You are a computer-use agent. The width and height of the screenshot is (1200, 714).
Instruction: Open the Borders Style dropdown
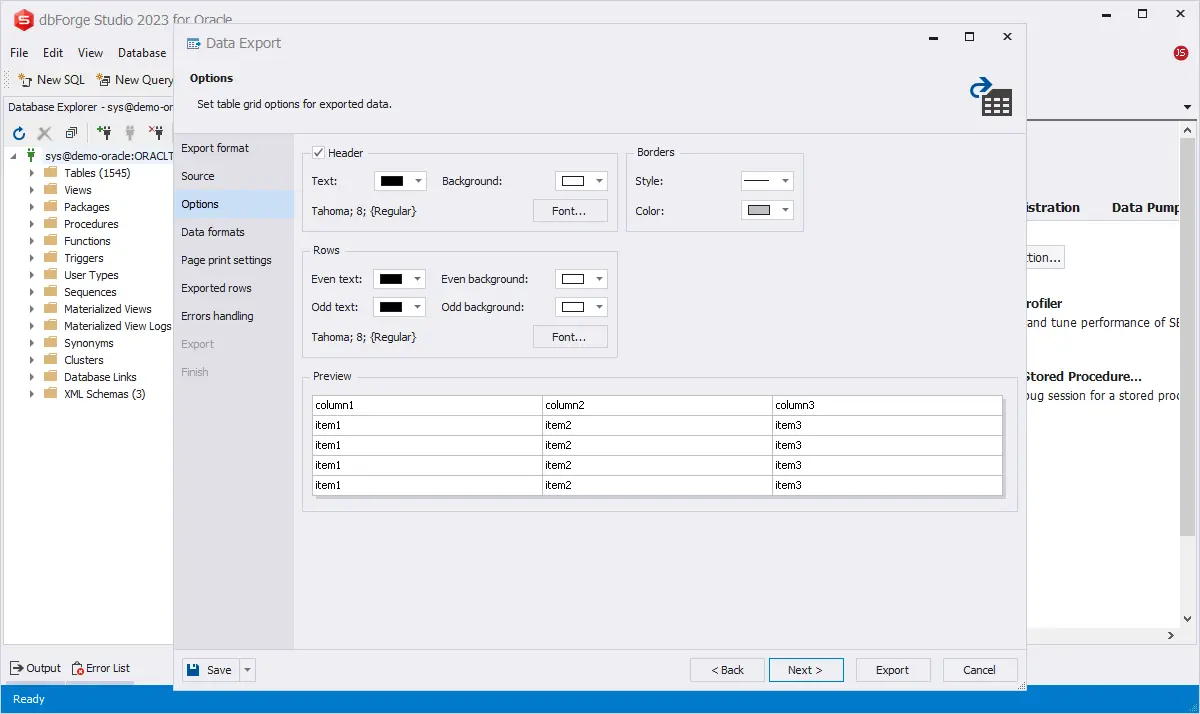click(785, 182)
